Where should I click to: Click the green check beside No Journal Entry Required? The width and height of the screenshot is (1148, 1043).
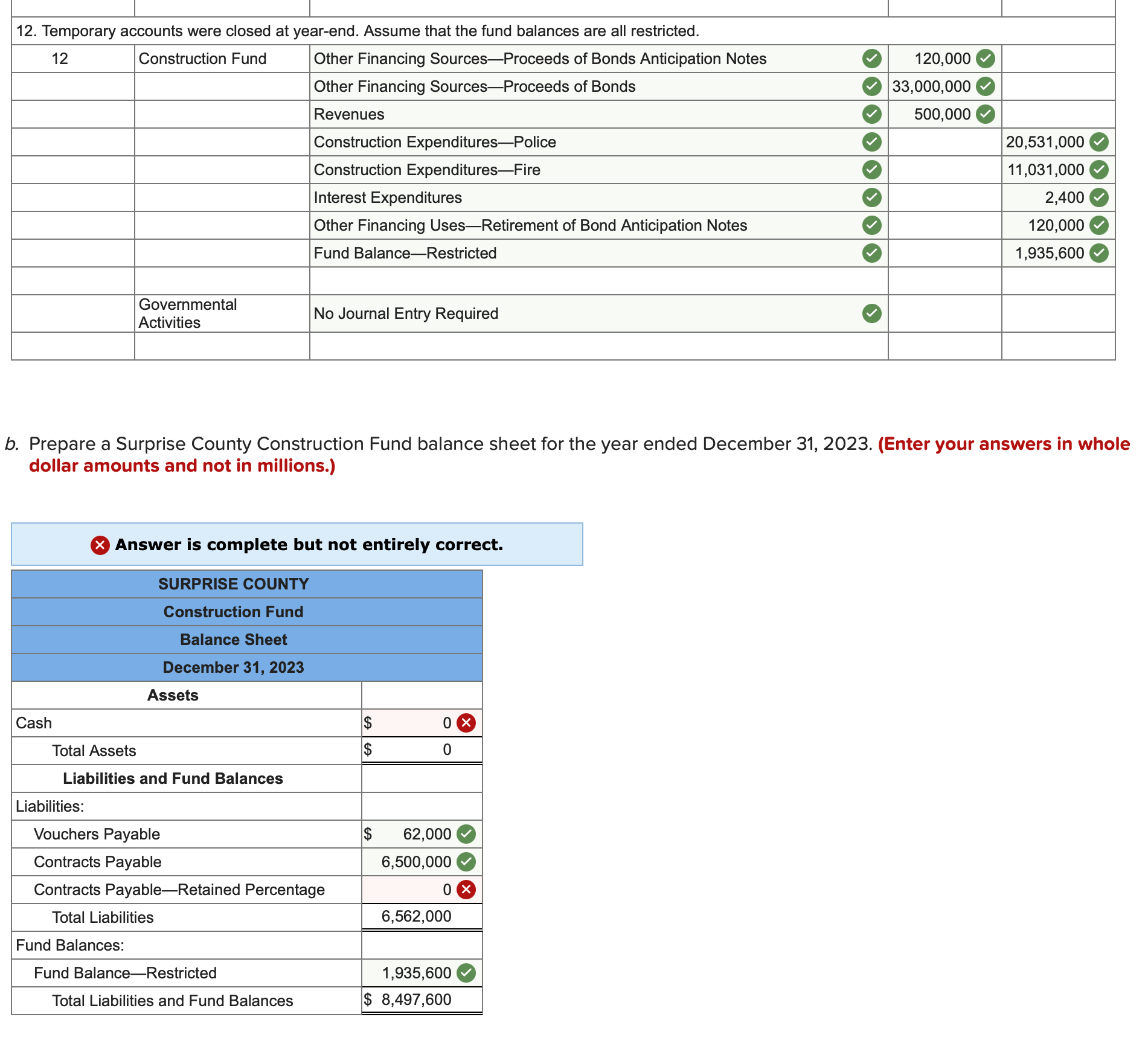[871, 313]
